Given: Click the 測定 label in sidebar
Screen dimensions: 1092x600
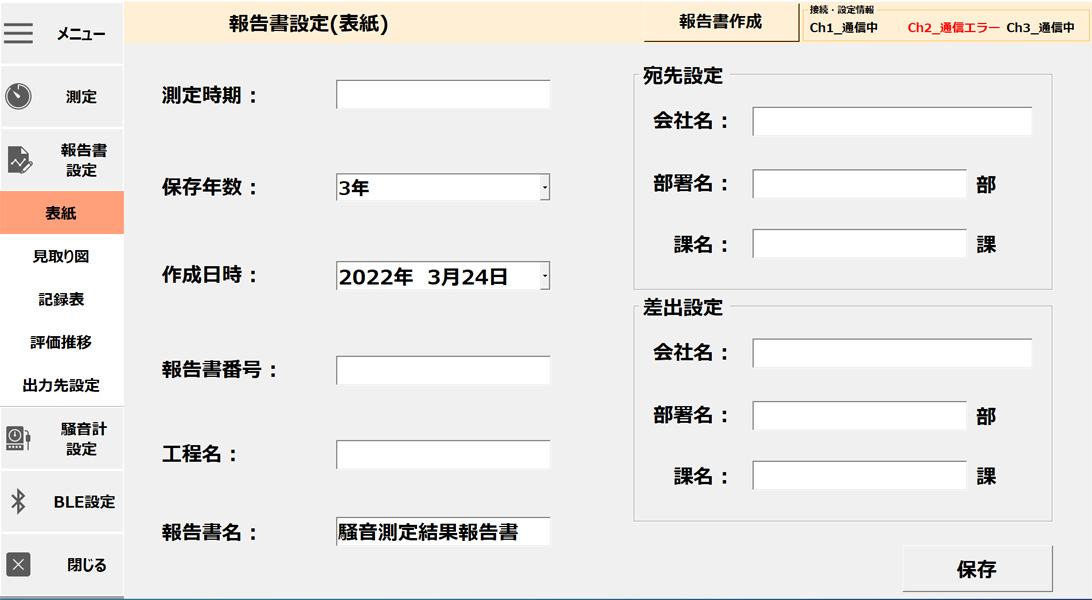Looking at the screenshot, I should [81, 97].
